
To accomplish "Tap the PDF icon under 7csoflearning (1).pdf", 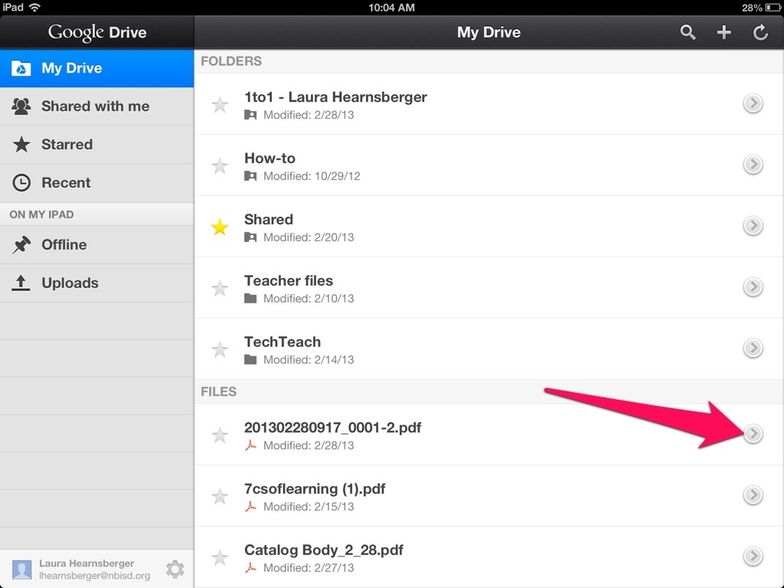I will pyautogui.click(x=251, y=507).
